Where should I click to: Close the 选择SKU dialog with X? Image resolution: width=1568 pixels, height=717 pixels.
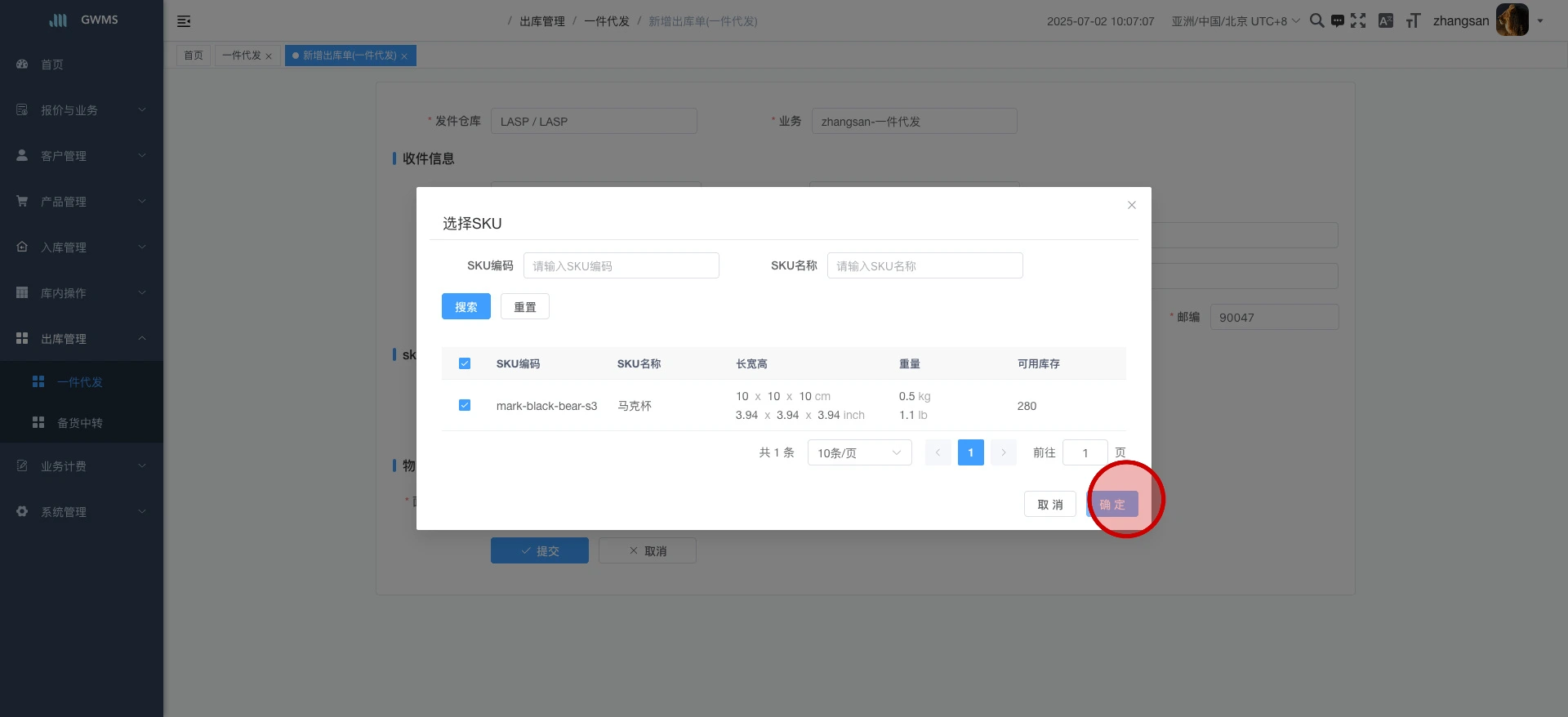point(1132,205)
